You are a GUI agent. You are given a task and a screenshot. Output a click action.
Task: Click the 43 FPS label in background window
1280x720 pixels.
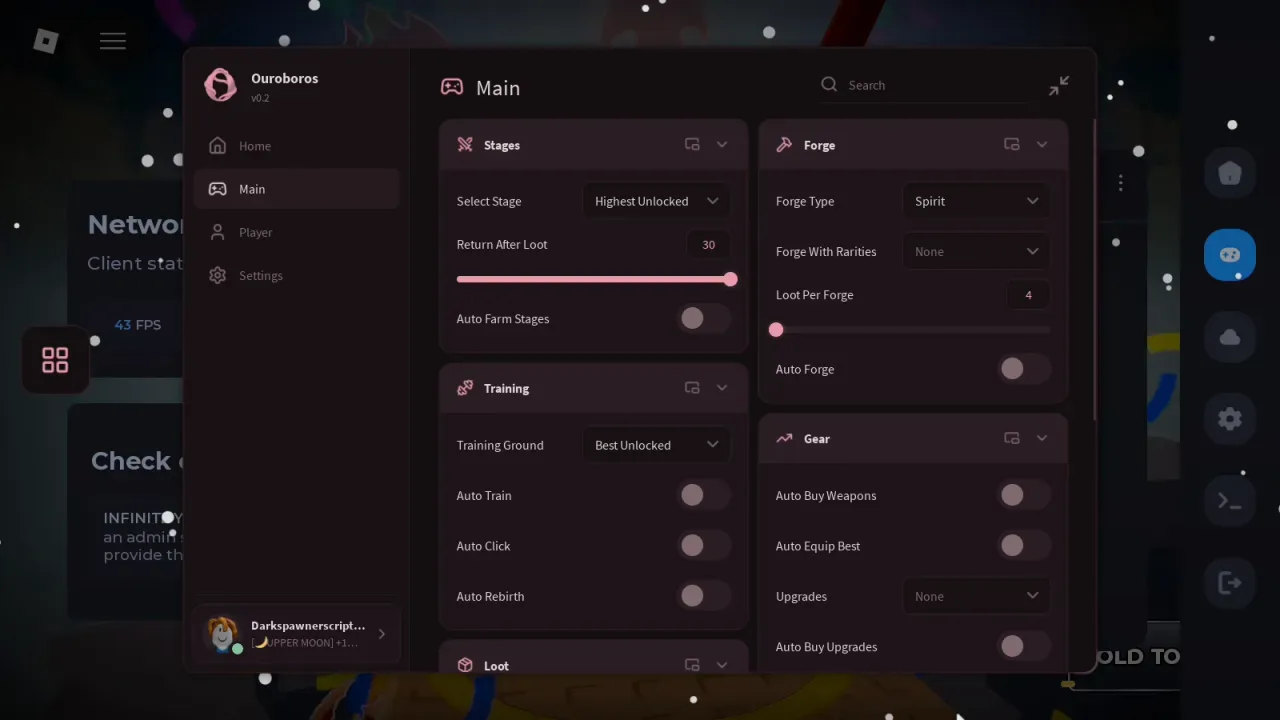137,325
